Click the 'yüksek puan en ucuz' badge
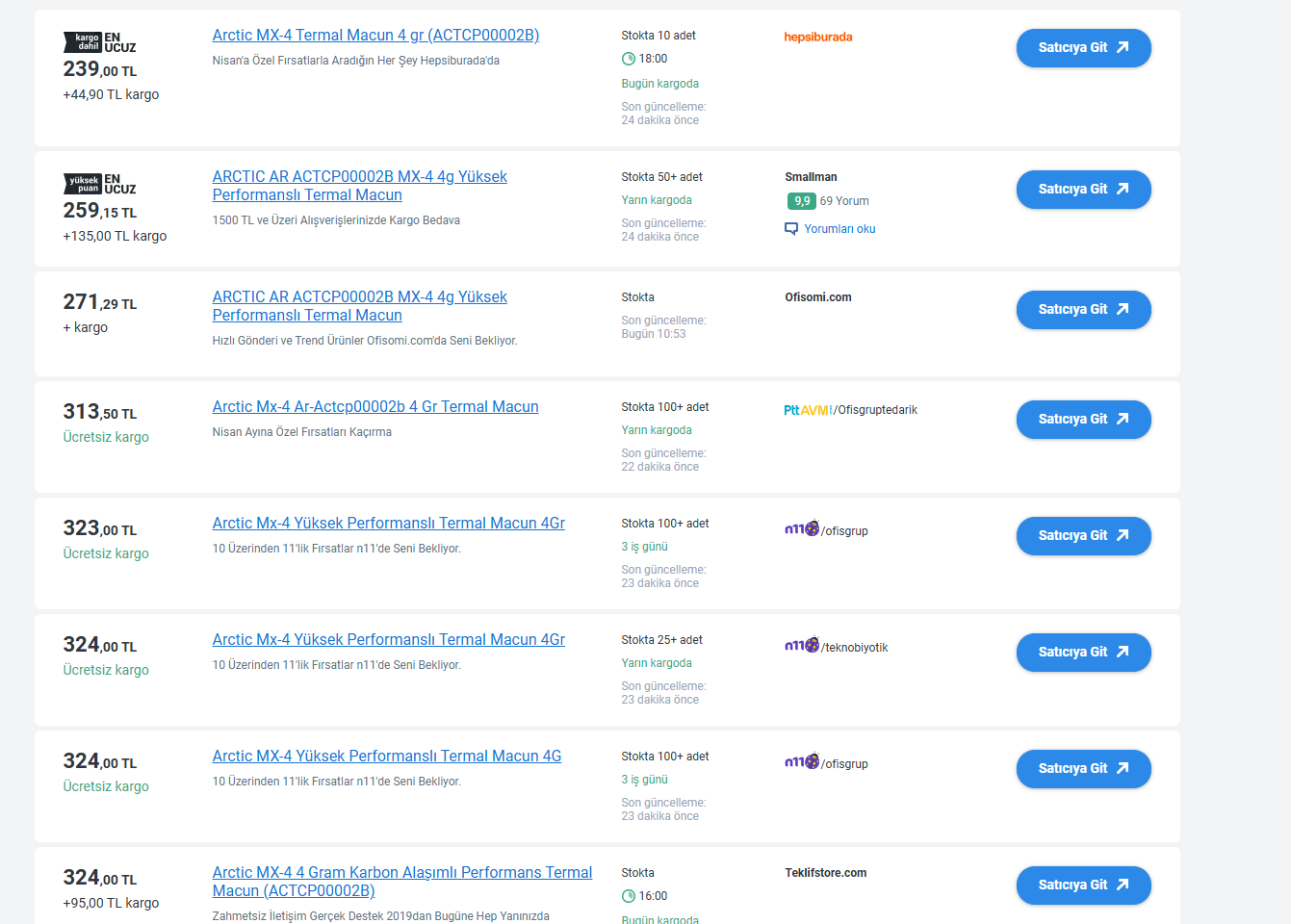The width and height of the screenshot is (1291, 924). pos(99,184)
